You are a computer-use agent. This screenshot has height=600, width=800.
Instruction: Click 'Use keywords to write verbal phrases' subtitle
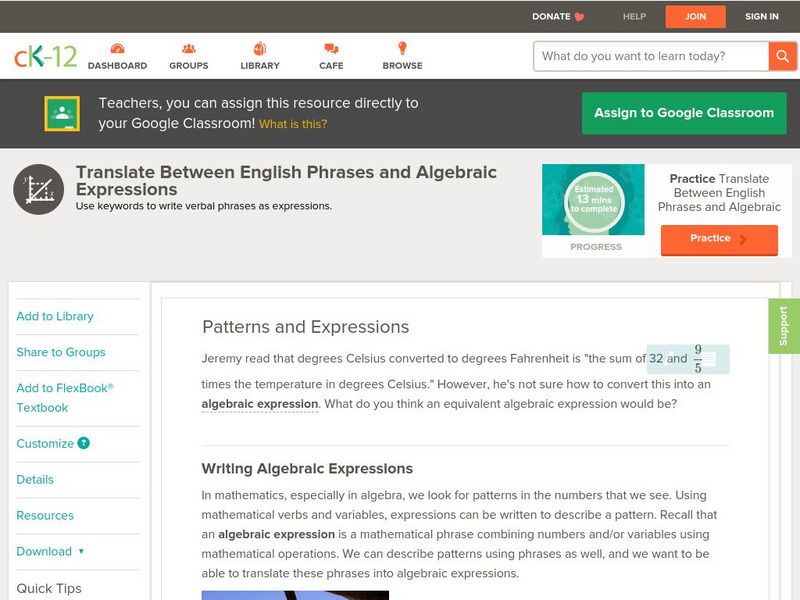(204, 206)
